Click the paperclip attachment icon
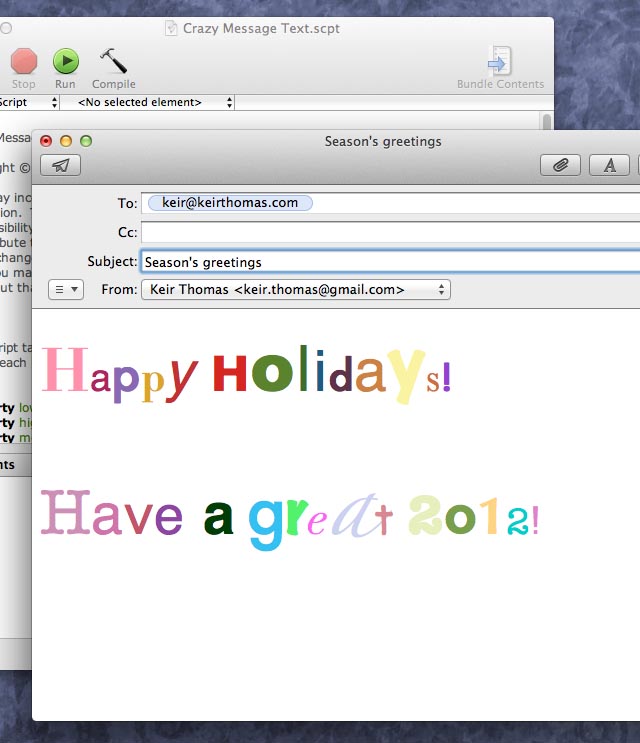Image resolution: width=640 pixels, height=743 pixels. tap(560, 166)
